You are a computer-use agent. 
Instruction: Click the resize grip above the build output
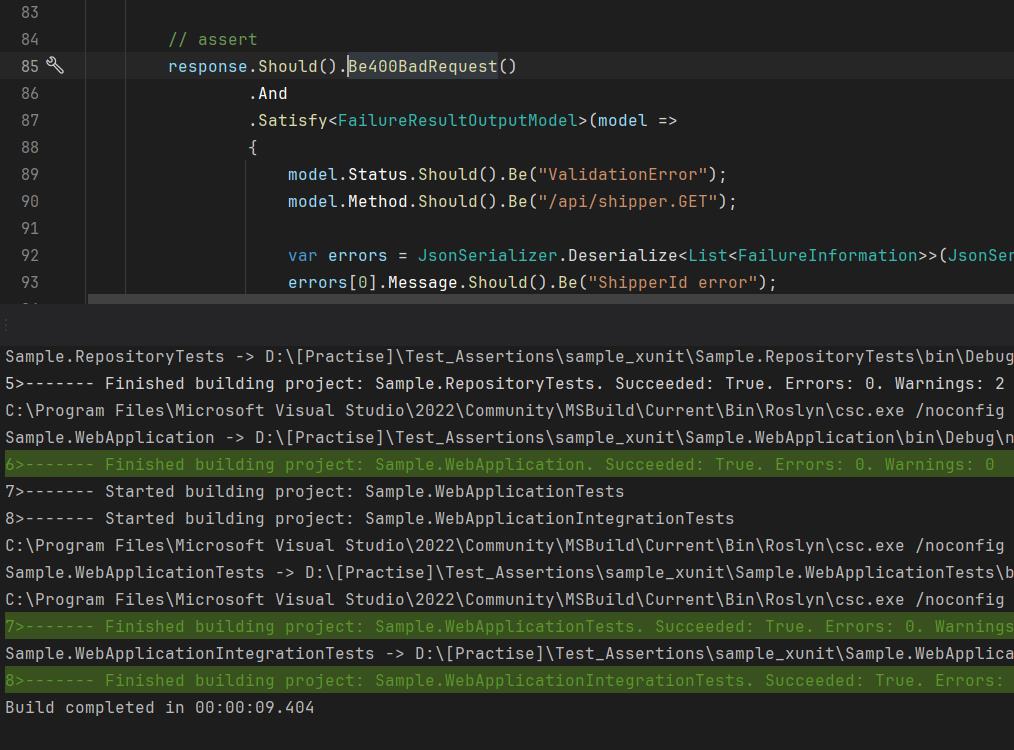coord(6,325)
